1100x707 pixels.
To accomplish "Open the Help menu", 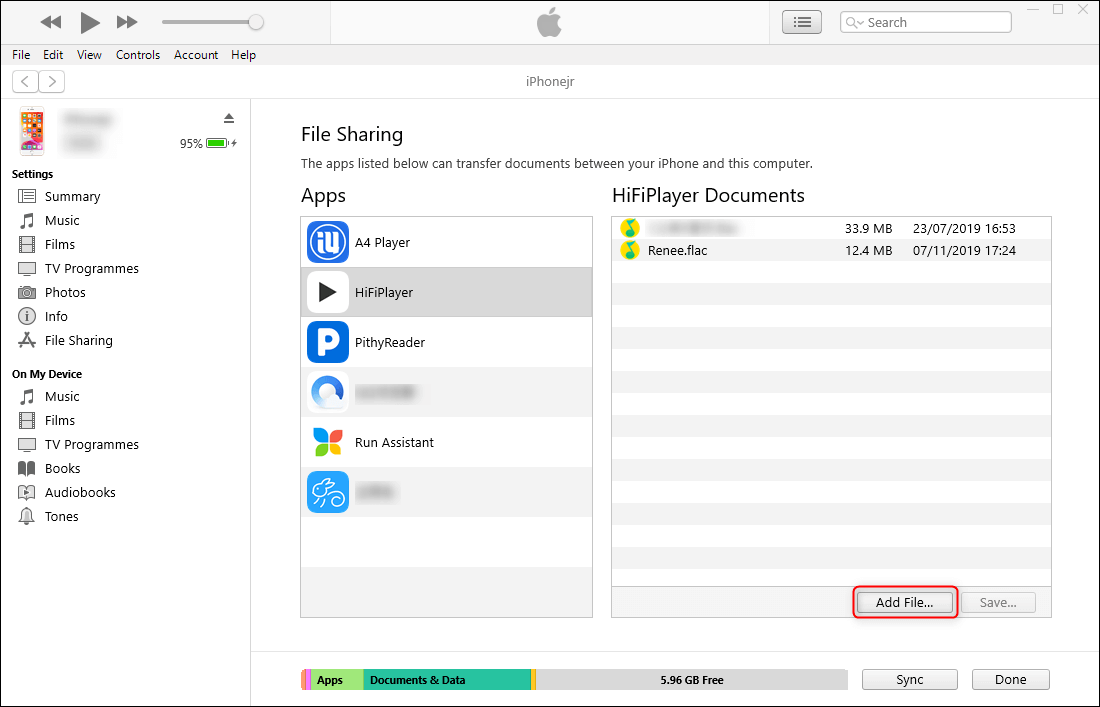I will click(243, 55).
